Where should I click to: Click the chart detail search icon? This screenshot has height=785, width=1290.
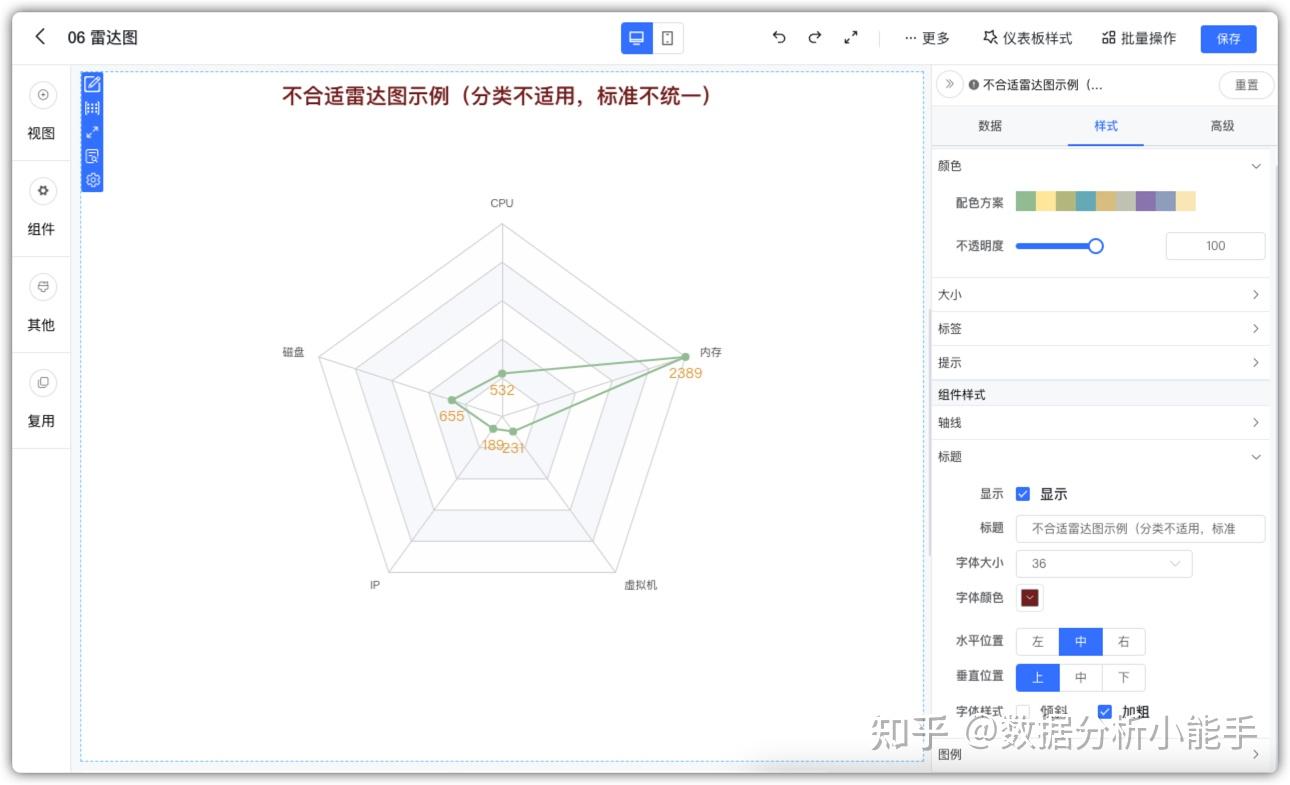pyautogui.click(x=92, y=156)
